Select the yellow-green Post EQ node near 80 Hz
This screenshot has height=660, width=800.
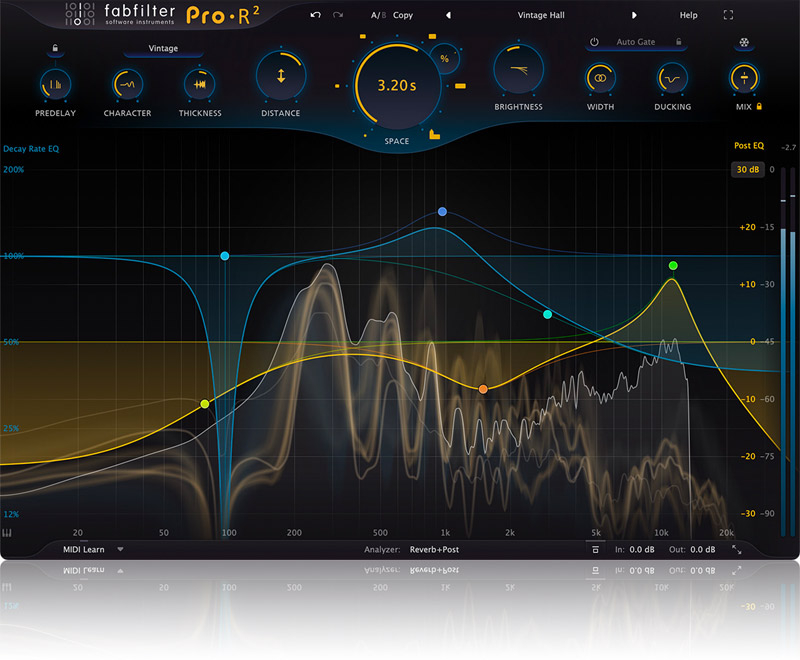tap(205, 404)
